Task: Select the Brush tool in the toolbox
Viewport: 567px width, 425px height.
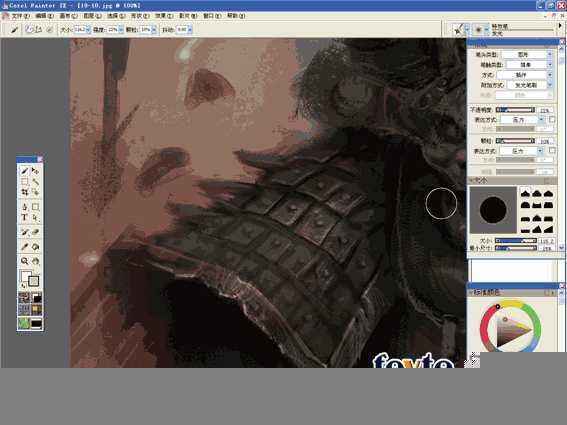Action: pos(24,170)
